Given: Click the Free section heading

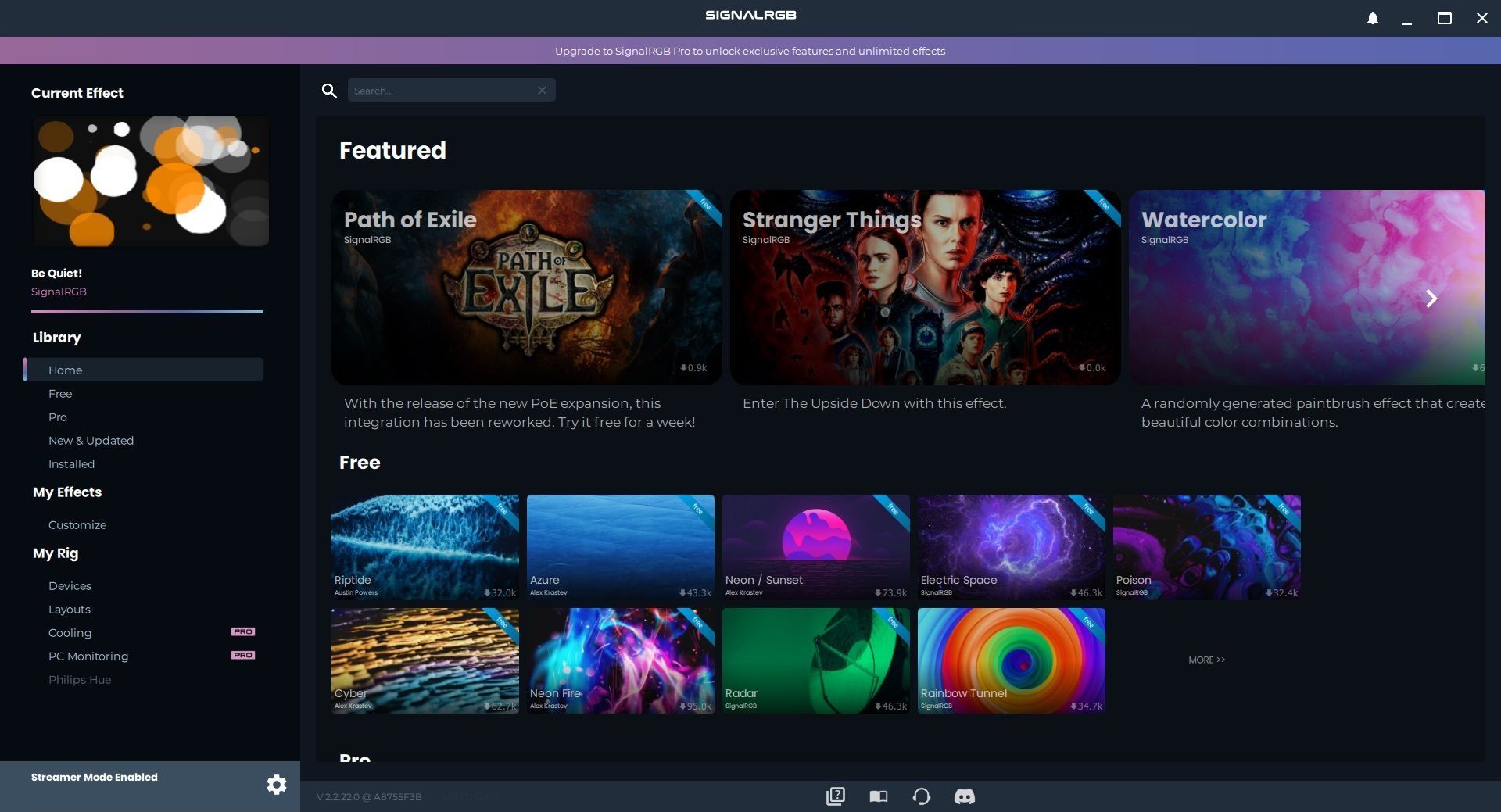Looking at the screenshot, I should click(x=360, y=463).
